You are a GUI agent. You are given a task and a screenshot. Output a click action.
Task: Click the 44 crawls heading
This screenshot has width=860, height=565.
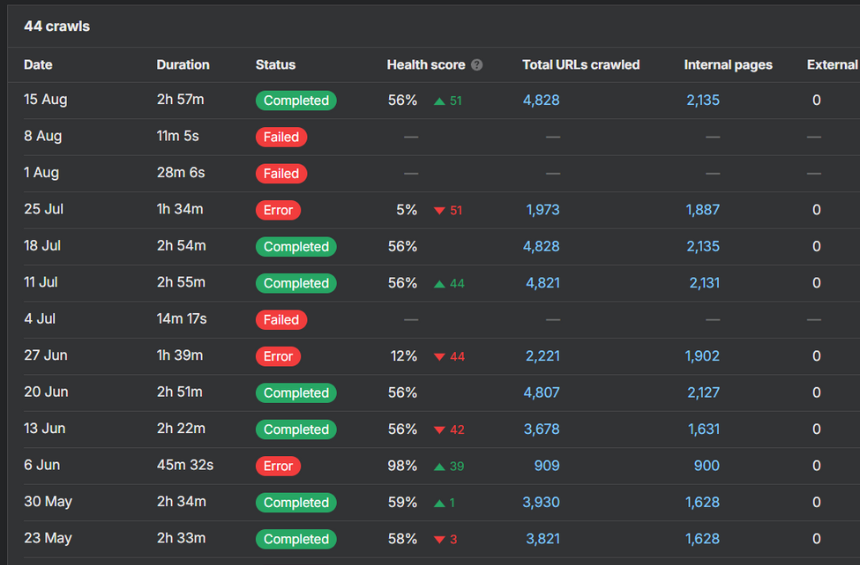tap(56, 26)
